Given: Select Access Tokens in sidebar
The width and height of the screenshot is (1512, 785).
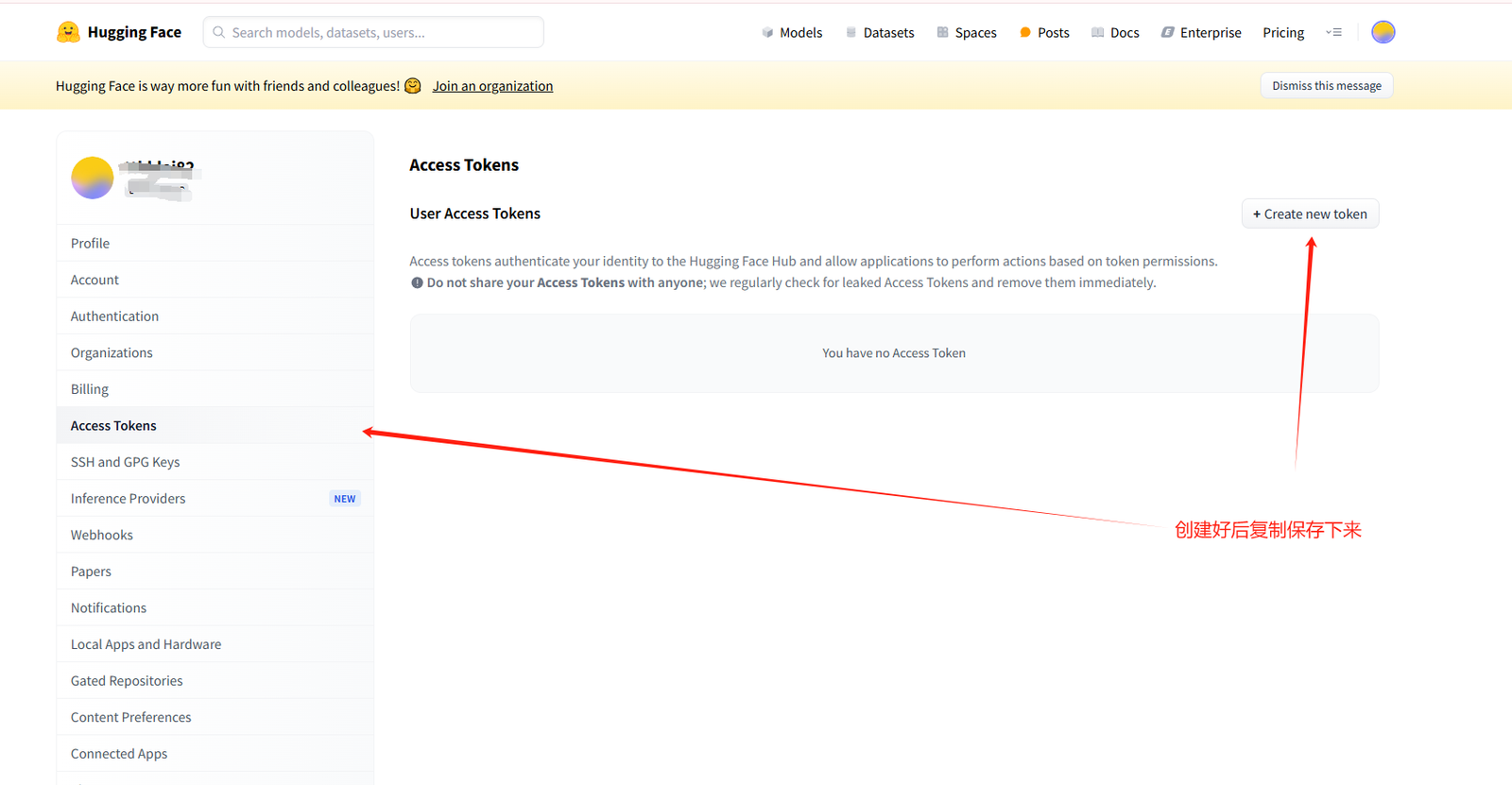Looking at the screenshot, I should (215, 425).
